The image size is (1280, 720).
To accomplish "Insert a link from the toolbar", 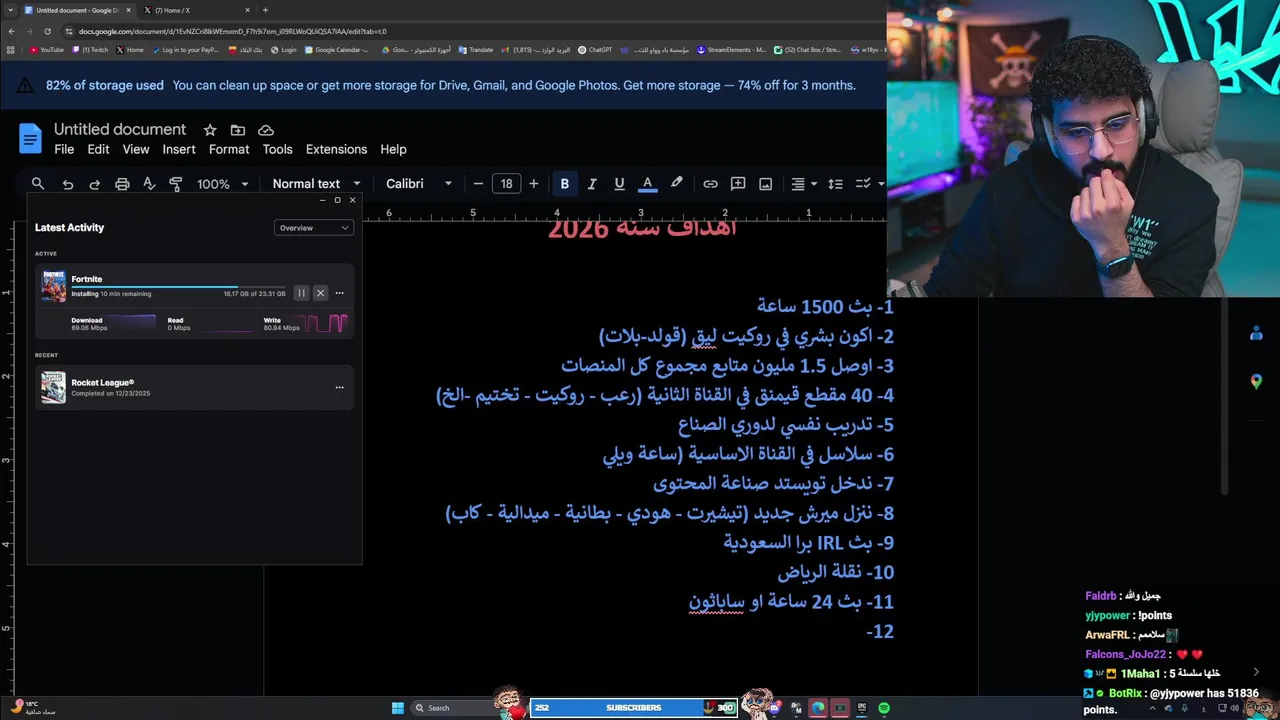I will (x=710, y=184).
